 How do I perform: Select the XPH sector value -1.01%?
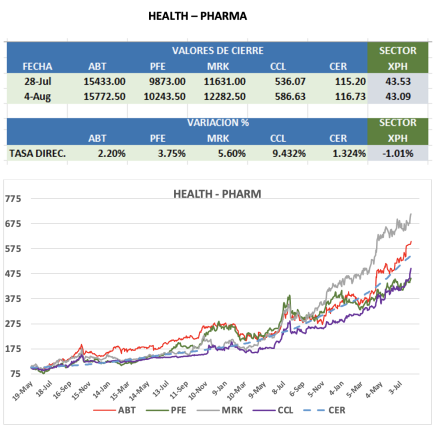coord(398,154)
